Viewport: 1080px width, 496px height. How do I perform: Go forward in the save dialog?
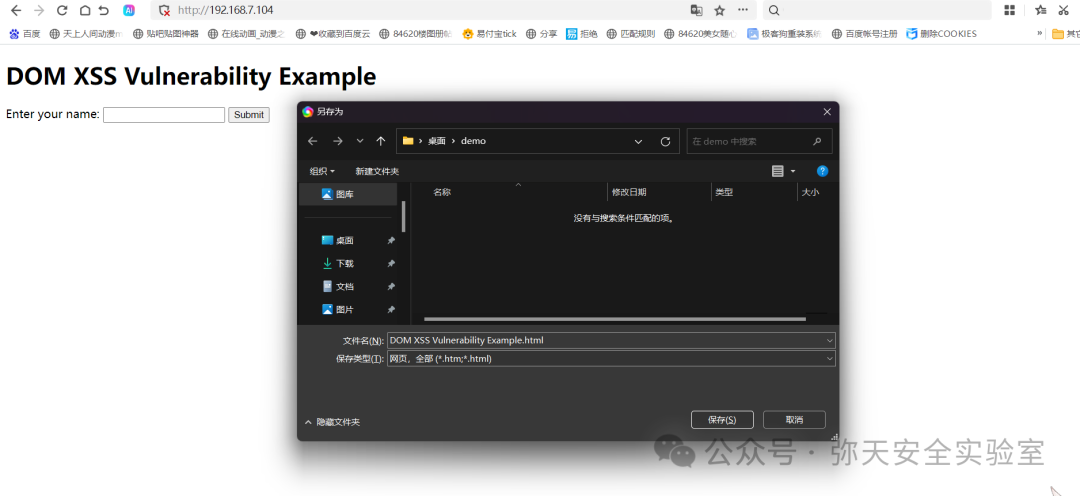[x=338, y=141]
